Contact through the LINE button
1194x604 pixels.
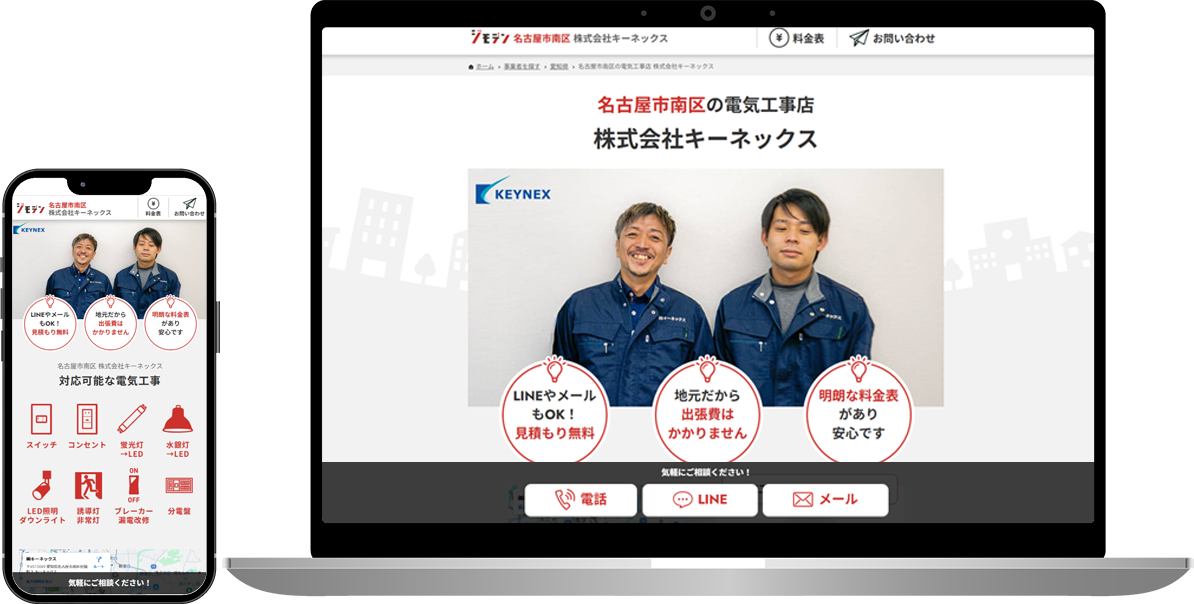click(x=700, y=500)
